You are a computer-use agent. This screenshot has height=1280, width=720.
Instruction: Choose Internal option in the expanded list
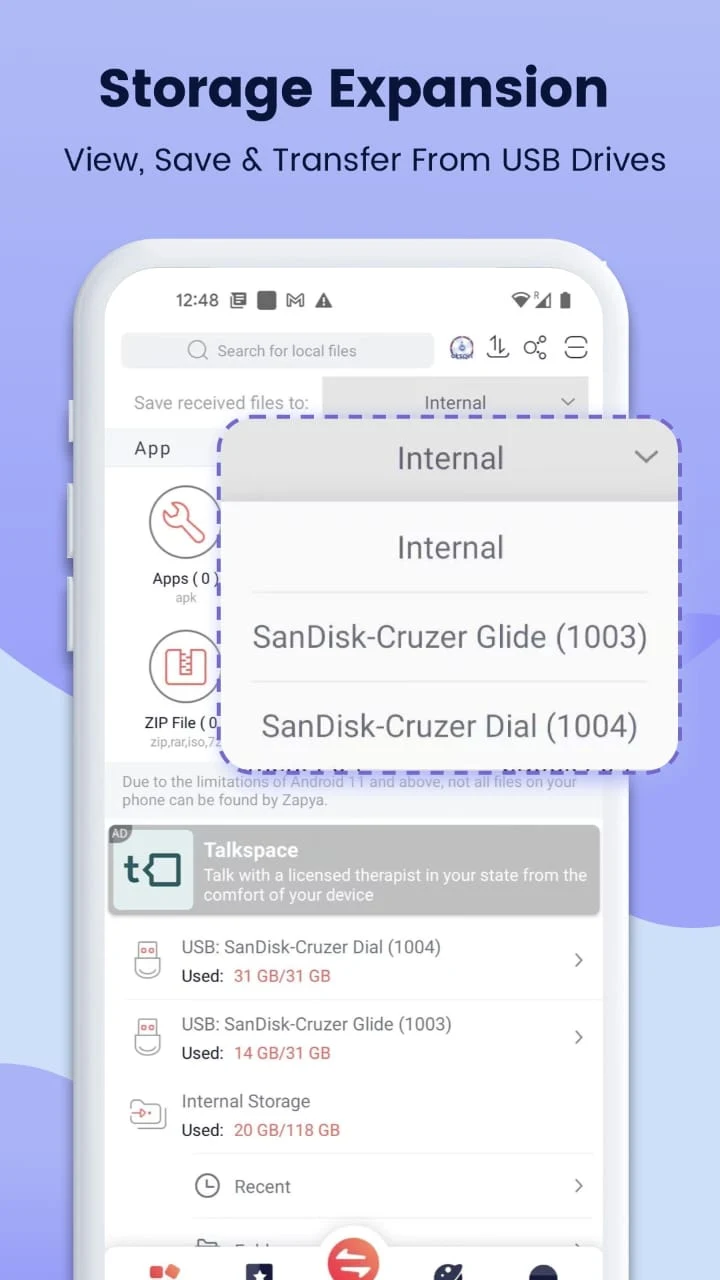pos(450,547)
